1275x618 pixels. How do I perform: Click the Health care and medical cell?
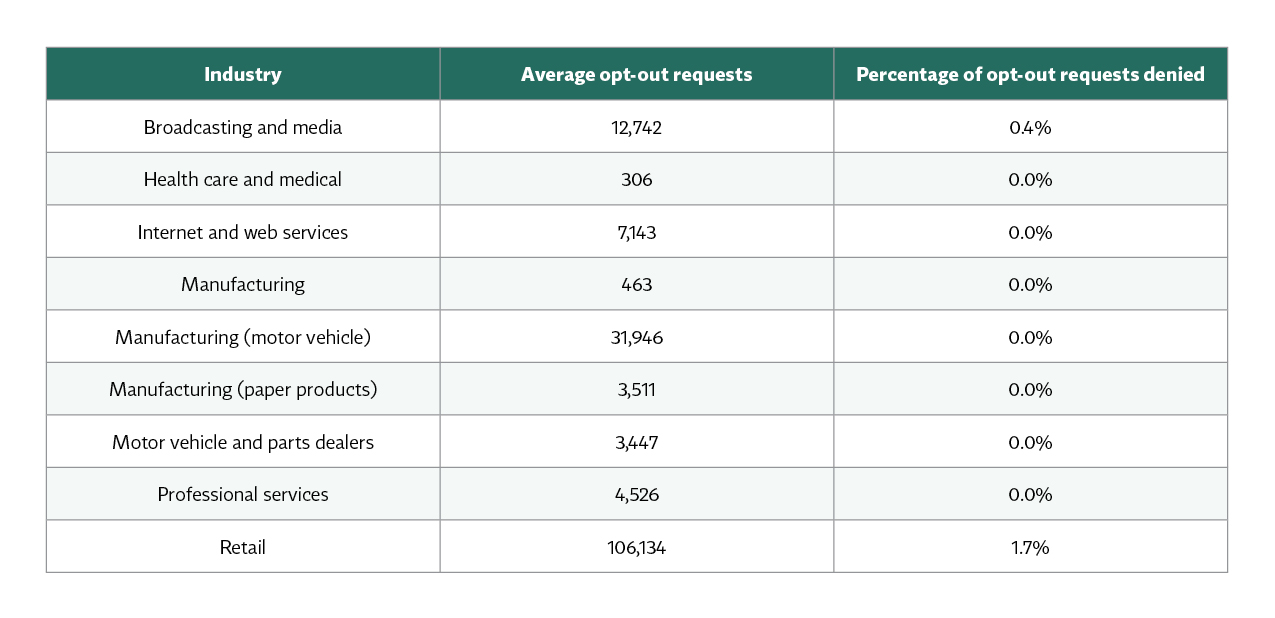pos(243,179)
